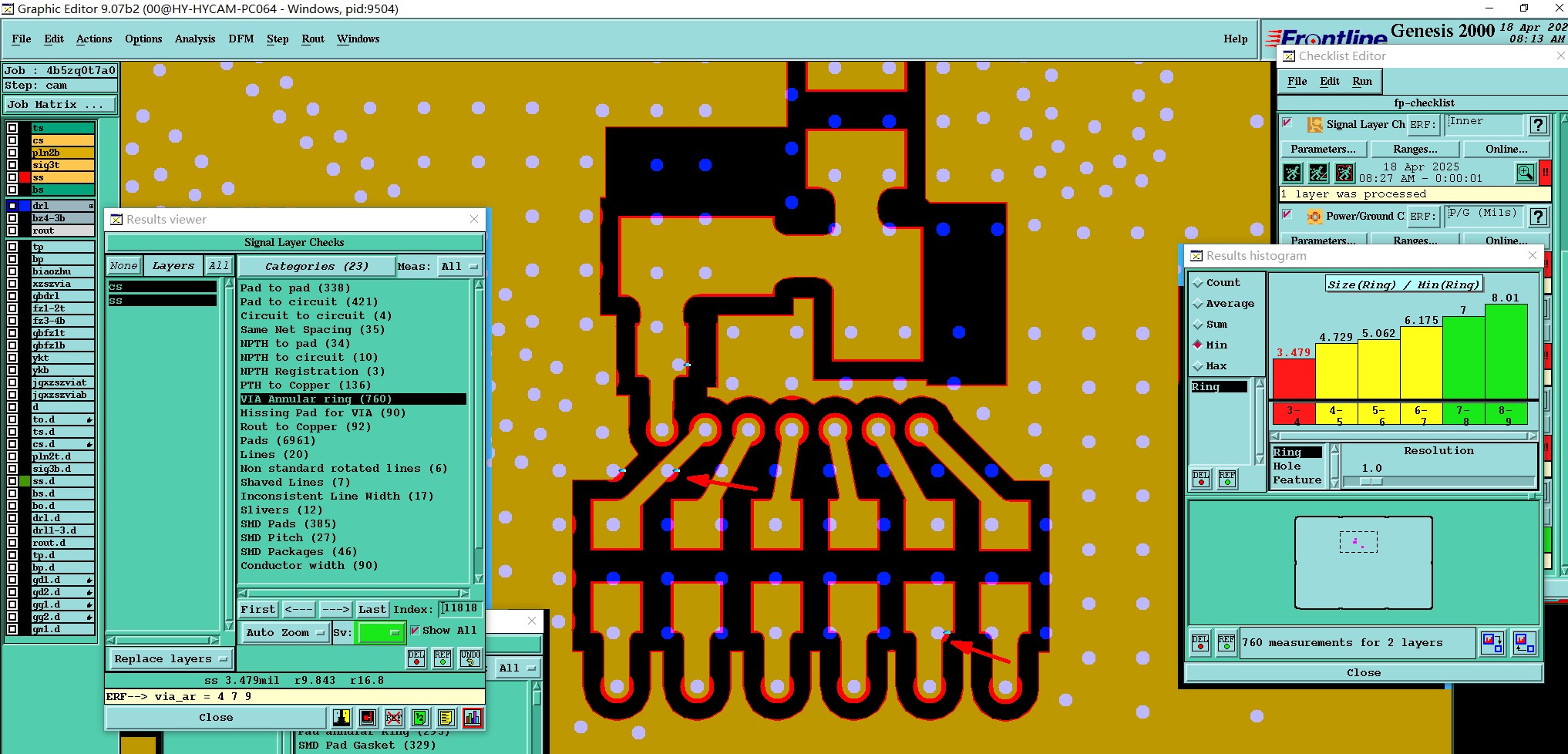
Task: Select the Average histogram option
Action: [x=1198, y=304]
